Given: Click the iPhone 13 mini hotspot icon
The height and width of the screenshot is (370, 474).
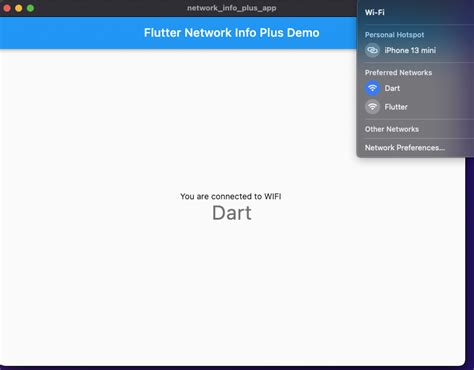Looking at the screenshot, I should tap(372, 50).
